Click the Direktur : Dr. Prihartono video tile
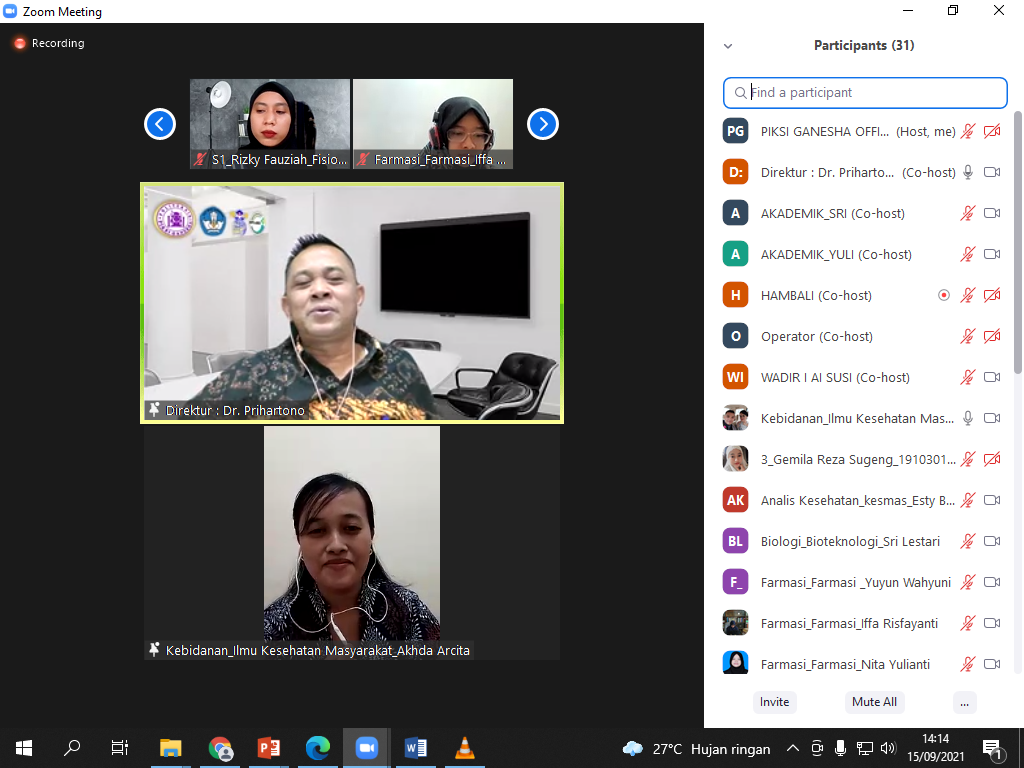 click(352, 303)
